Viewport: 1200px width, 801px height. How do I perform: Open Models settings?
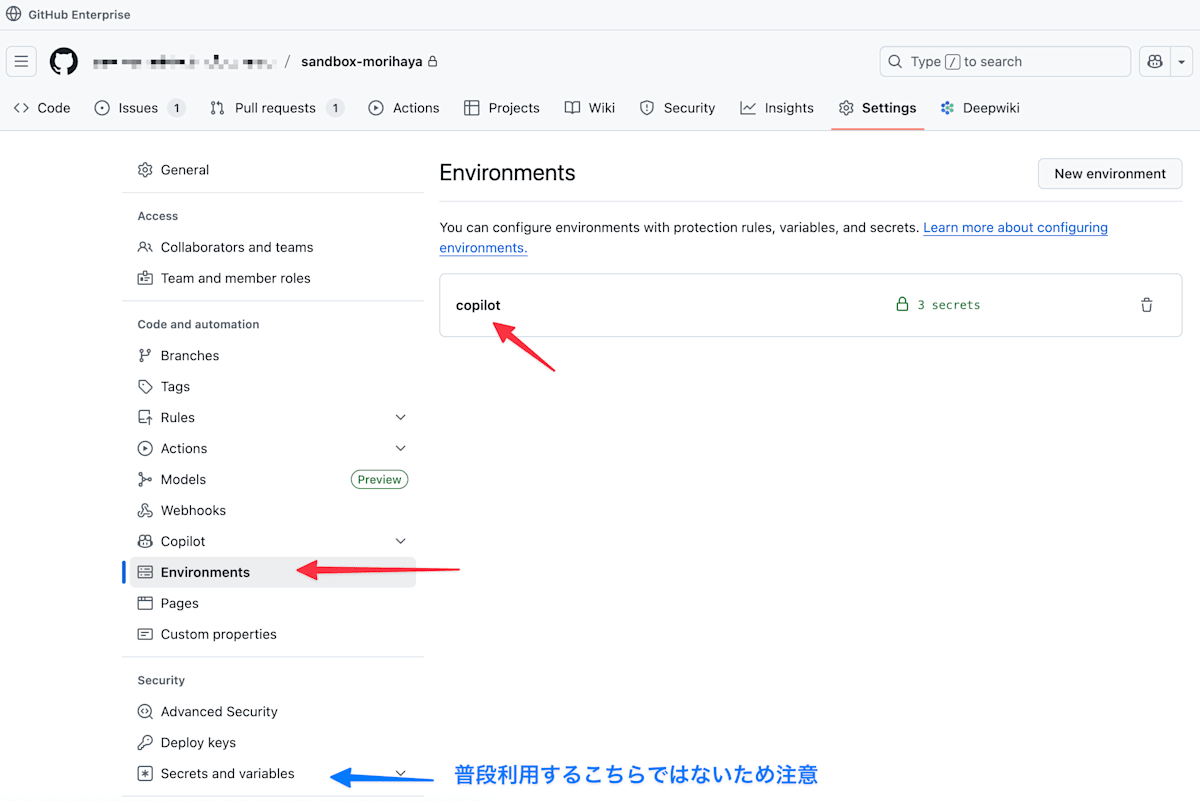pos(183,479)
